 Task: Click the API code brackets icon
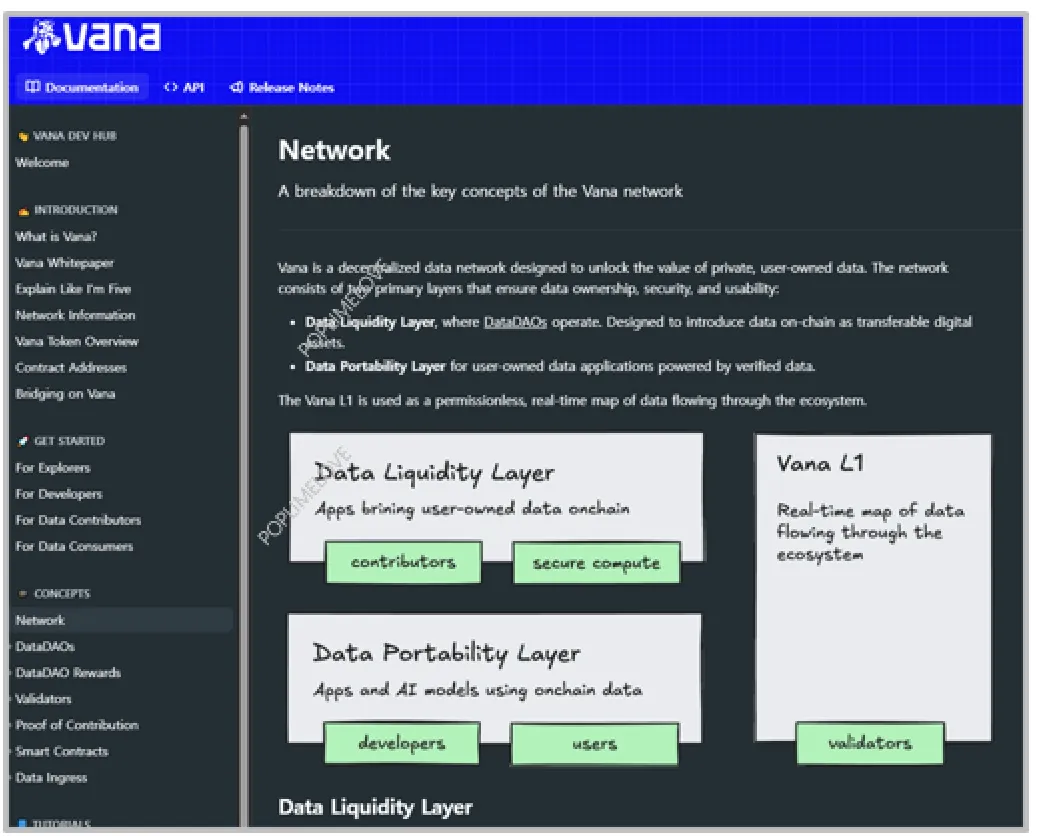point(171,87)
